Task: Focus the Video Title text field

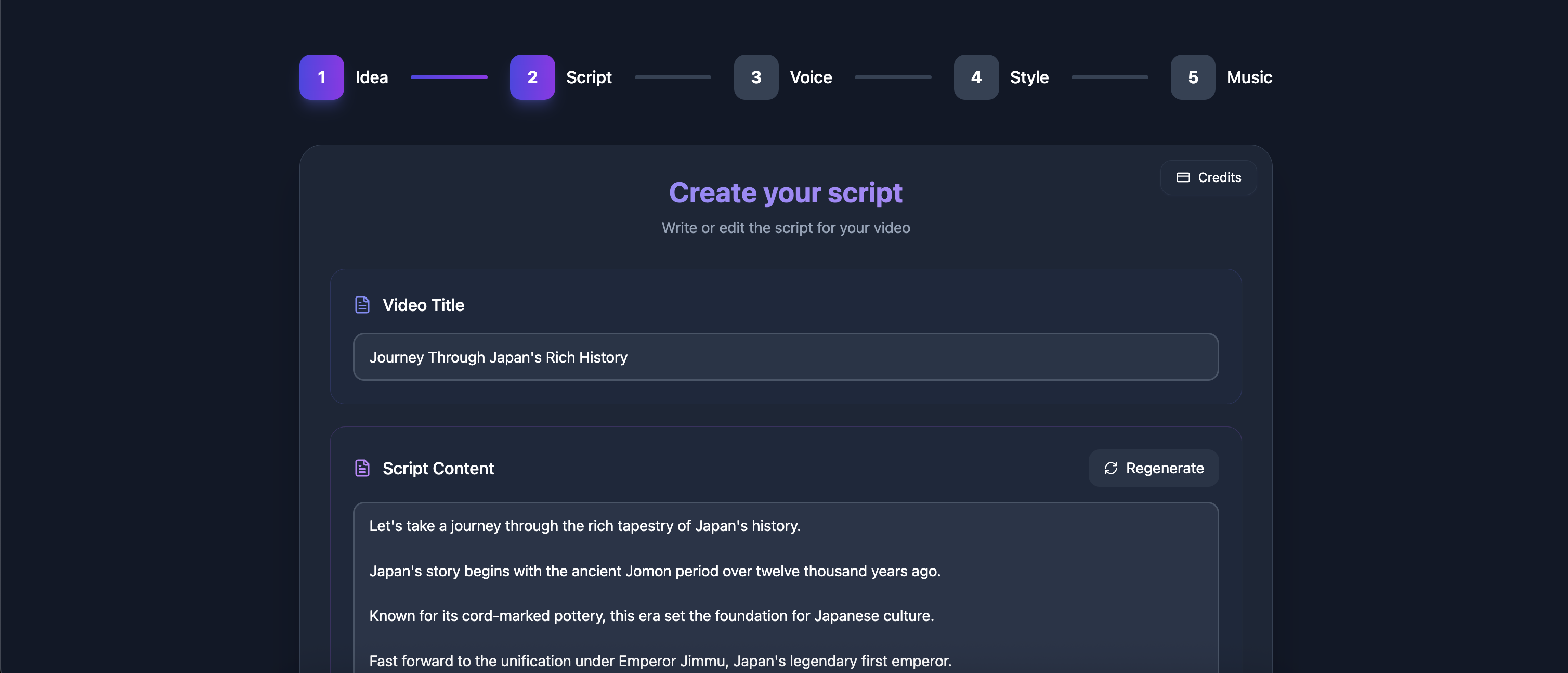Action: tap(785, 357)
